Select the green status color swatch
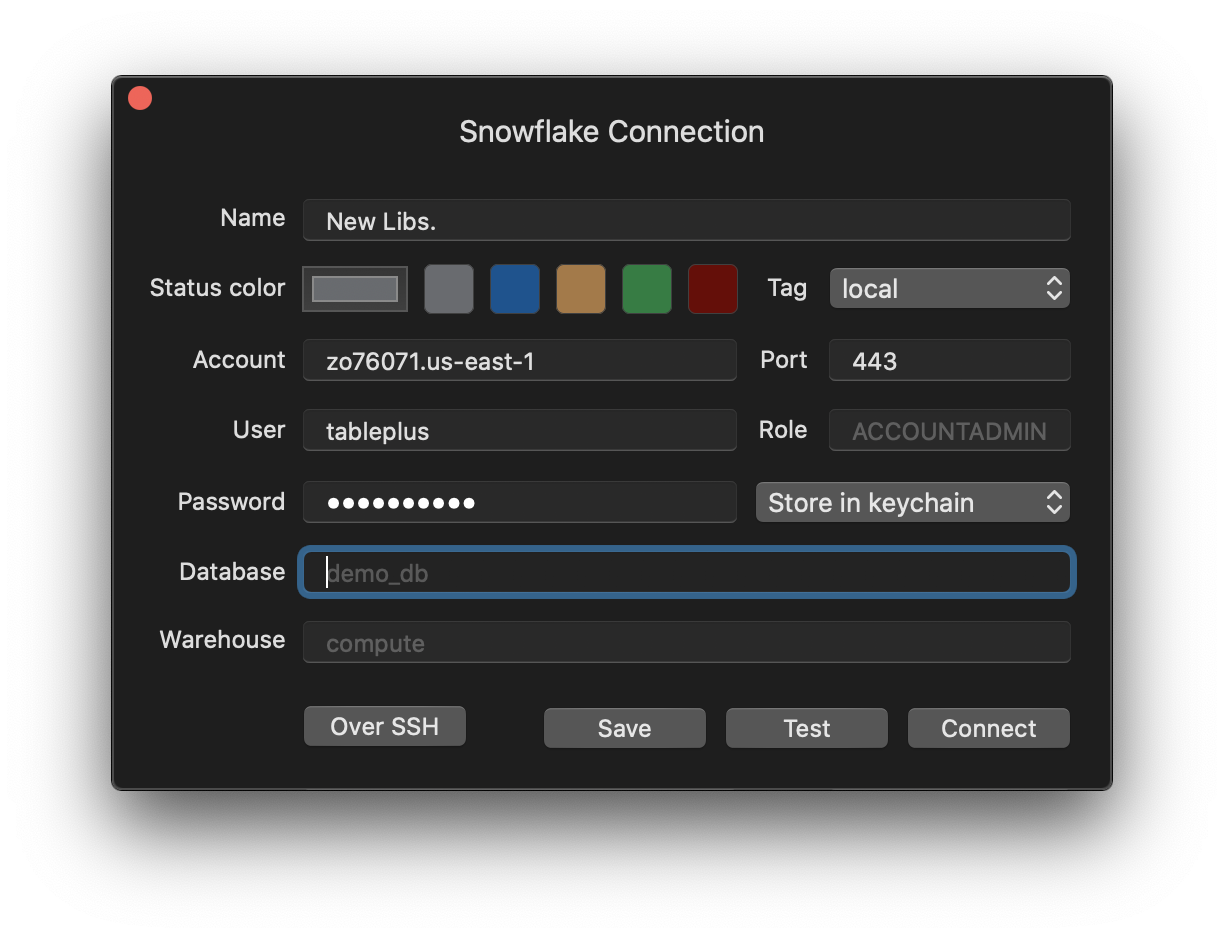The width and height of the screenshot is (1224, 938). [x=646, y=288]
